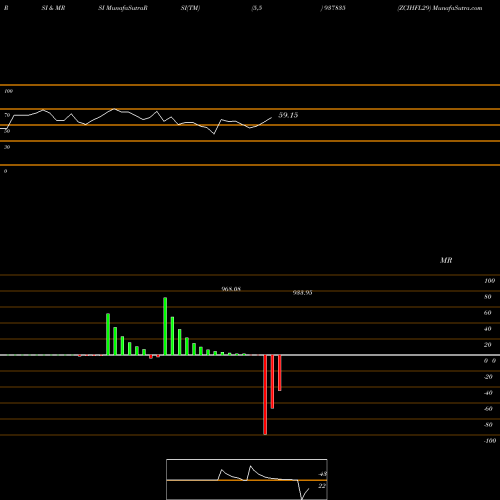Click the "30" RSI axis label
Image resolution: width=500 pixels, height=500 pixels.
tap(7, 147)
